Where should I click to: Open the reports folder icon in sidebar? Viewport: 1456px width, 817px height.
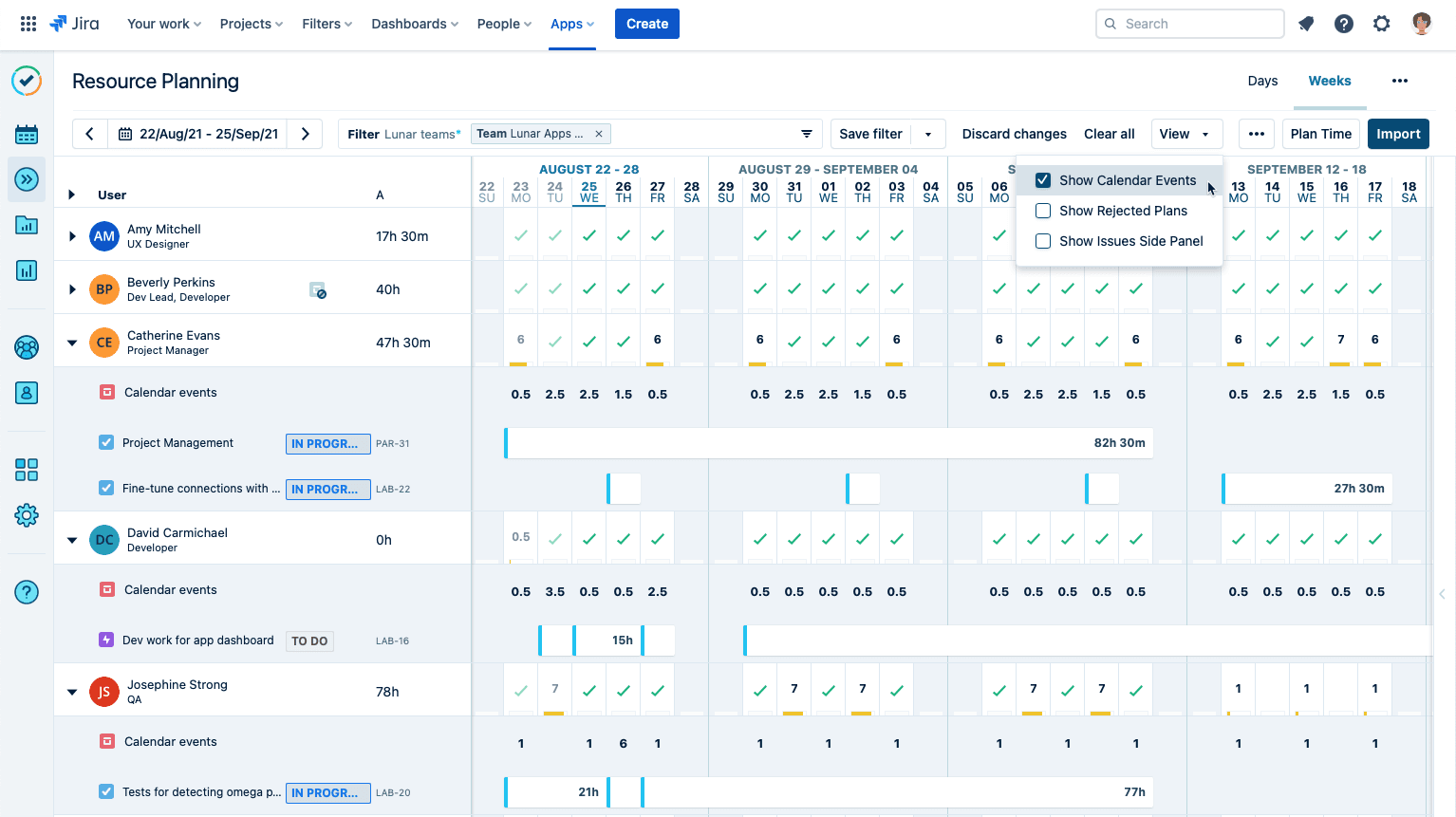26,225
